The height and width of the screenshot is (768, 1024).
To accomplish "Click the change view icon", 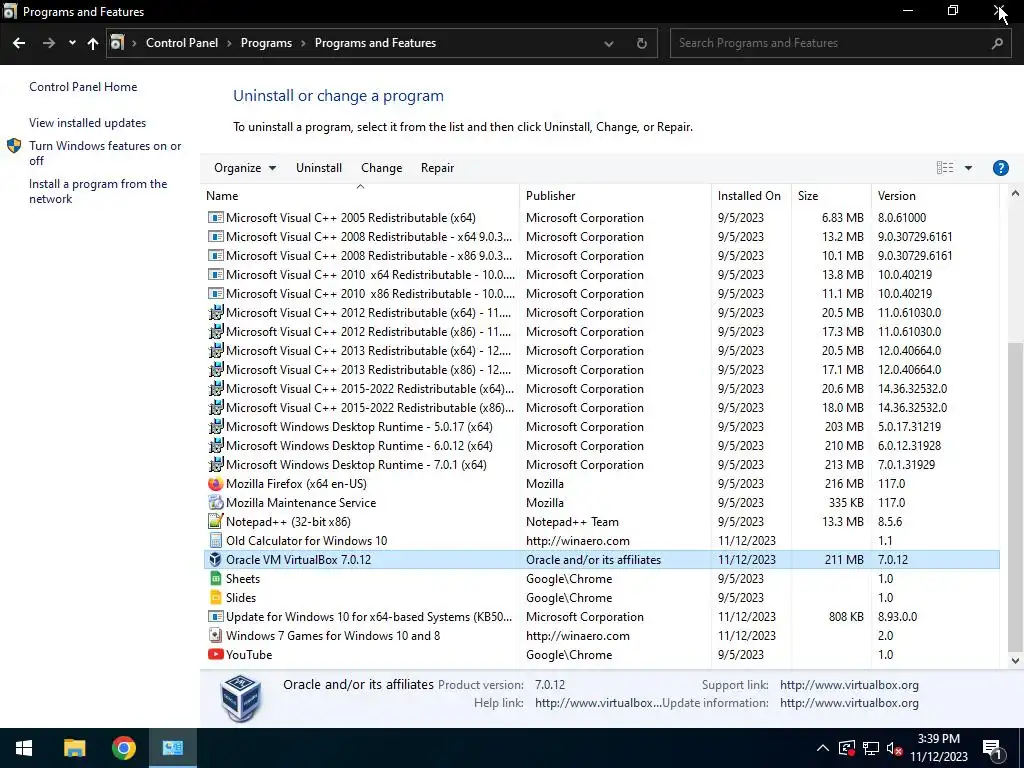I will [944, 168].
